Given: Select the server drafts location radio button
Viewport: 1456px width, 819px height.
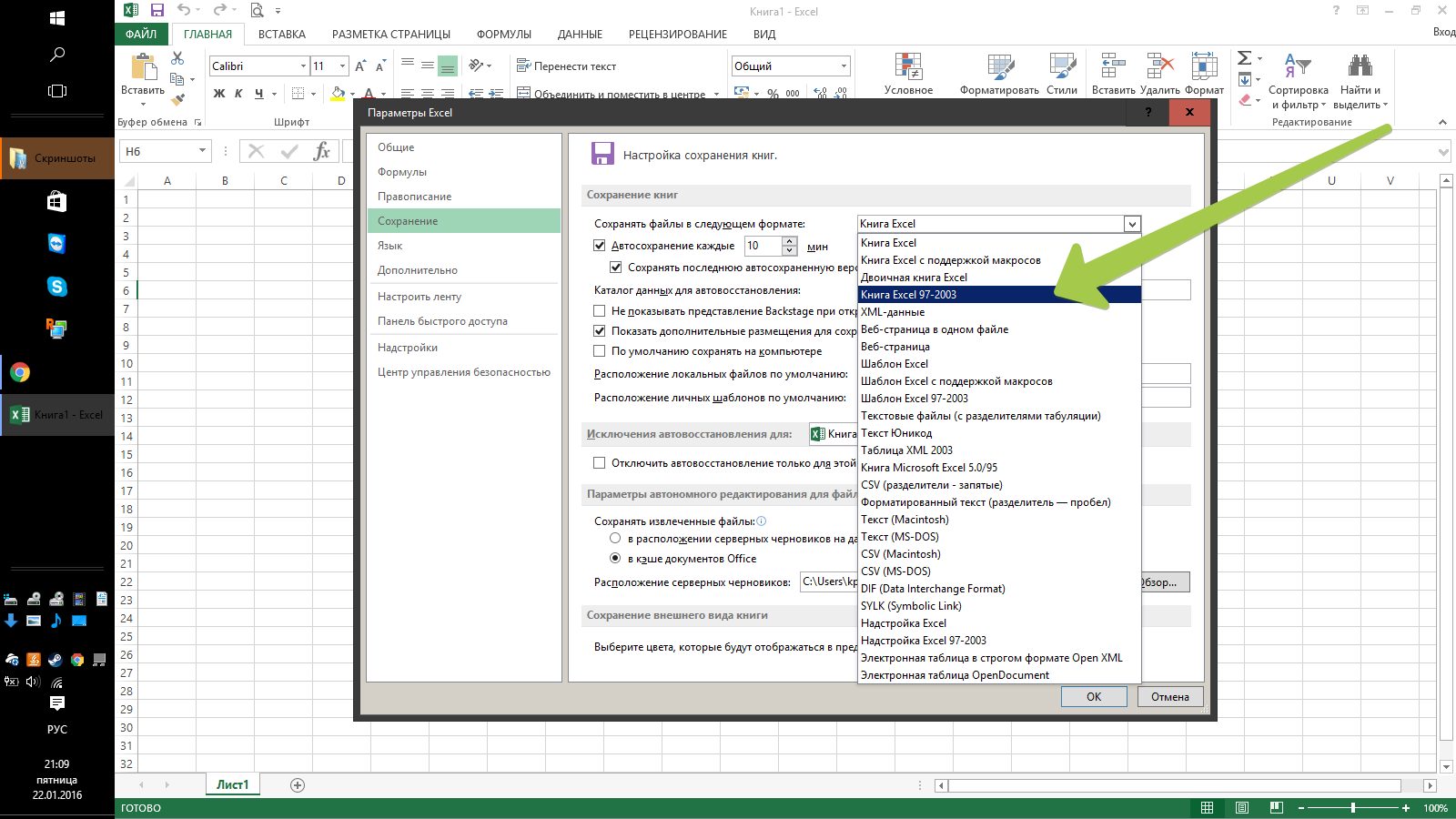Looking at the screenshot, I should tap(615, 539).
